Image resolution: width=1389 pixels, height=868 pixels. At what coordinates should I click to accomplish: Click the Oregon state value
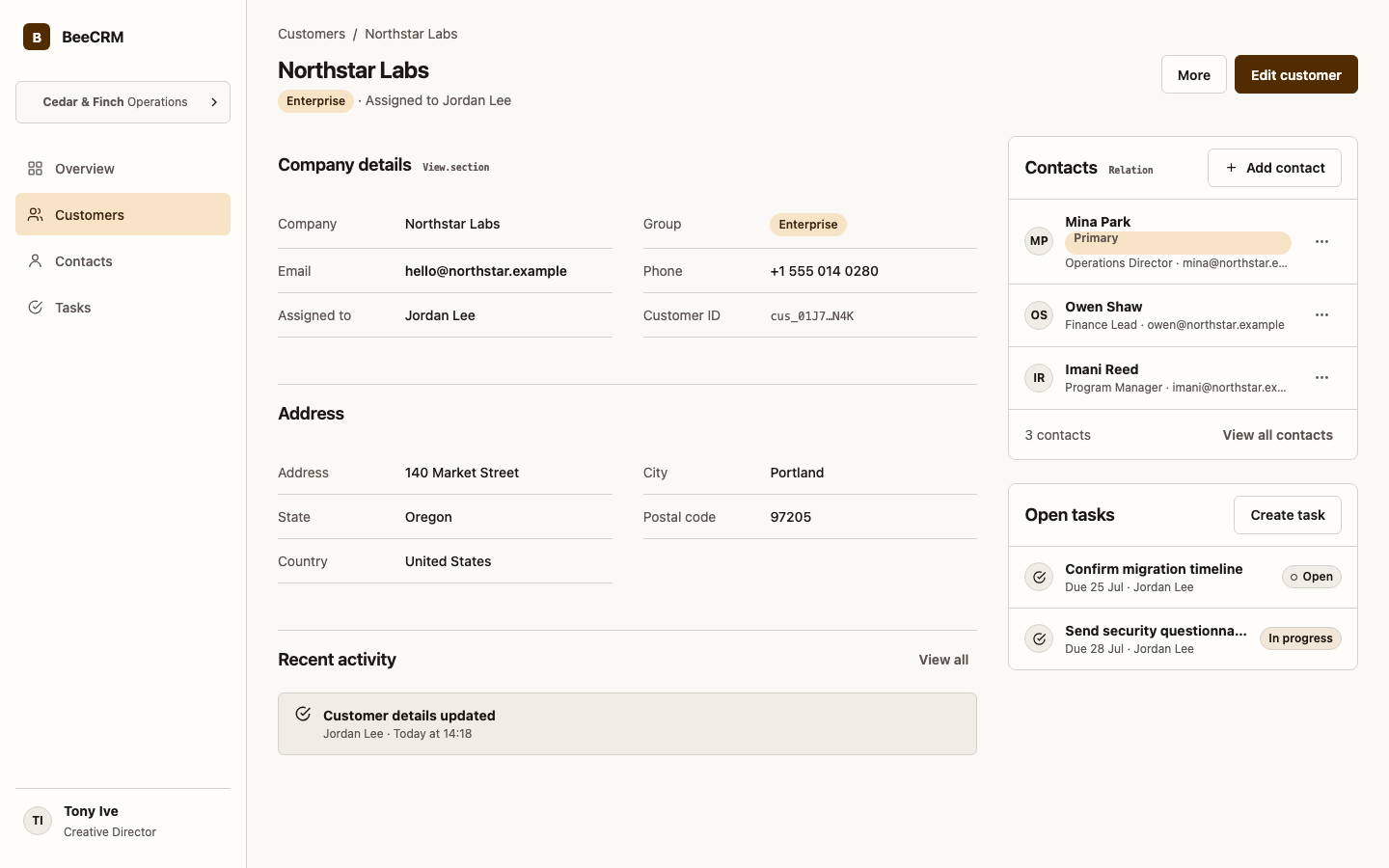(x=428, y=517)
